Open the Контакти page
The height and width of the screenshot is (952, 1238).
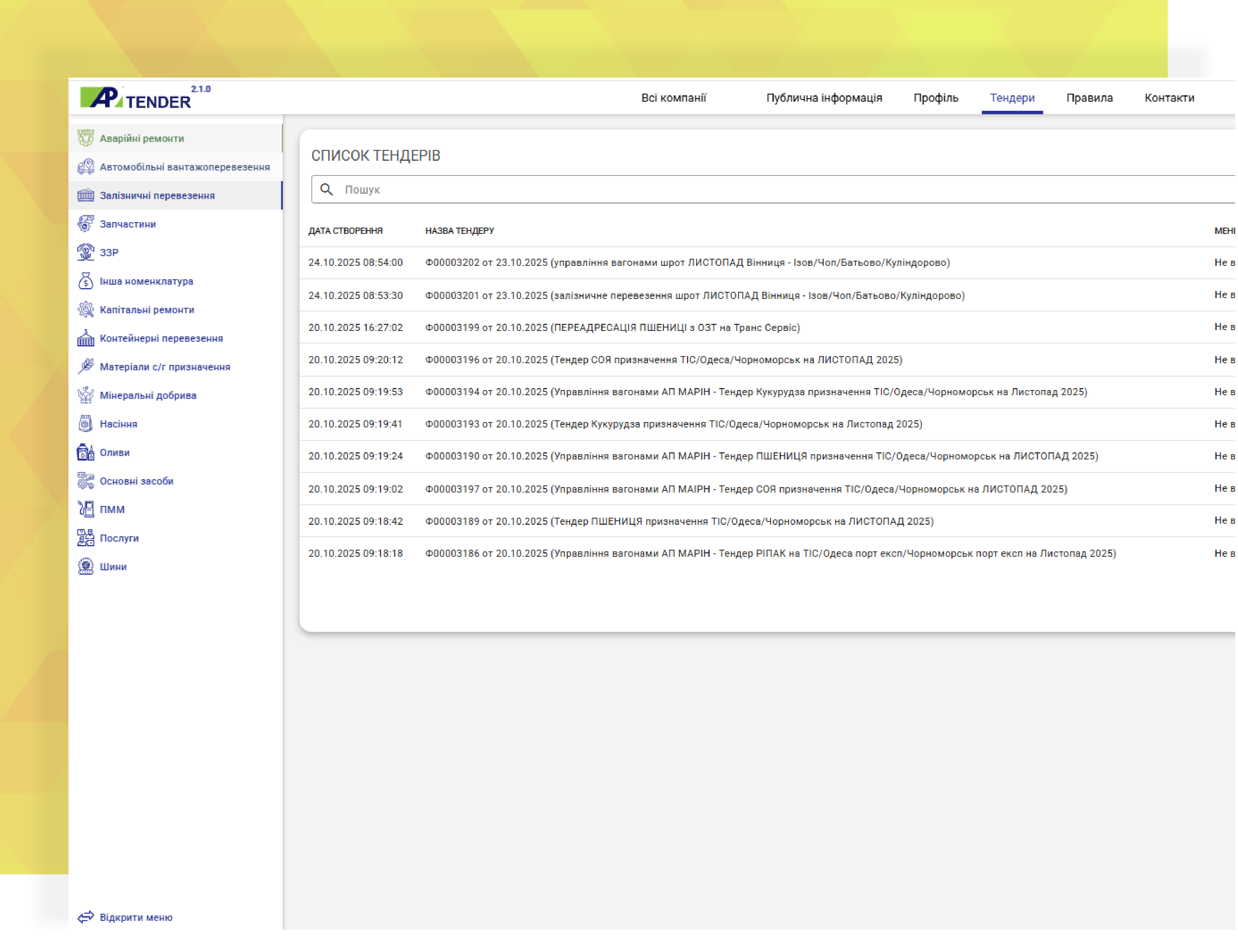tap(1170, 98)
